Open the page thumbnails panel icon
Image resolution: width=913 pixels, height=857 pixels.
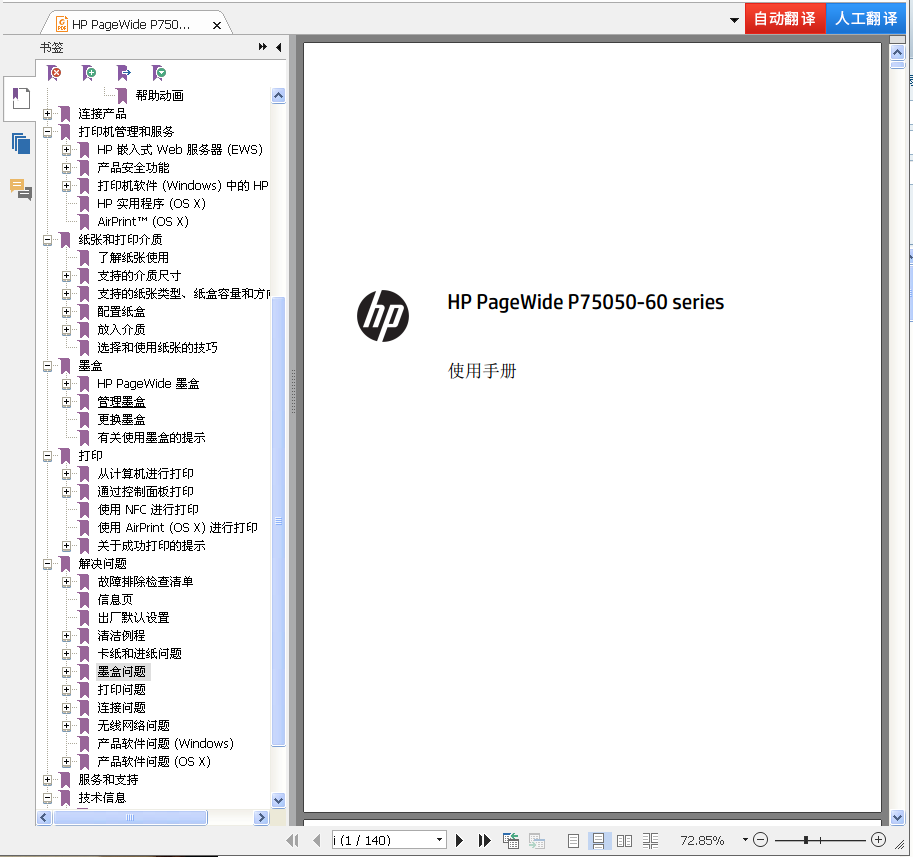(x=21, y=143)
